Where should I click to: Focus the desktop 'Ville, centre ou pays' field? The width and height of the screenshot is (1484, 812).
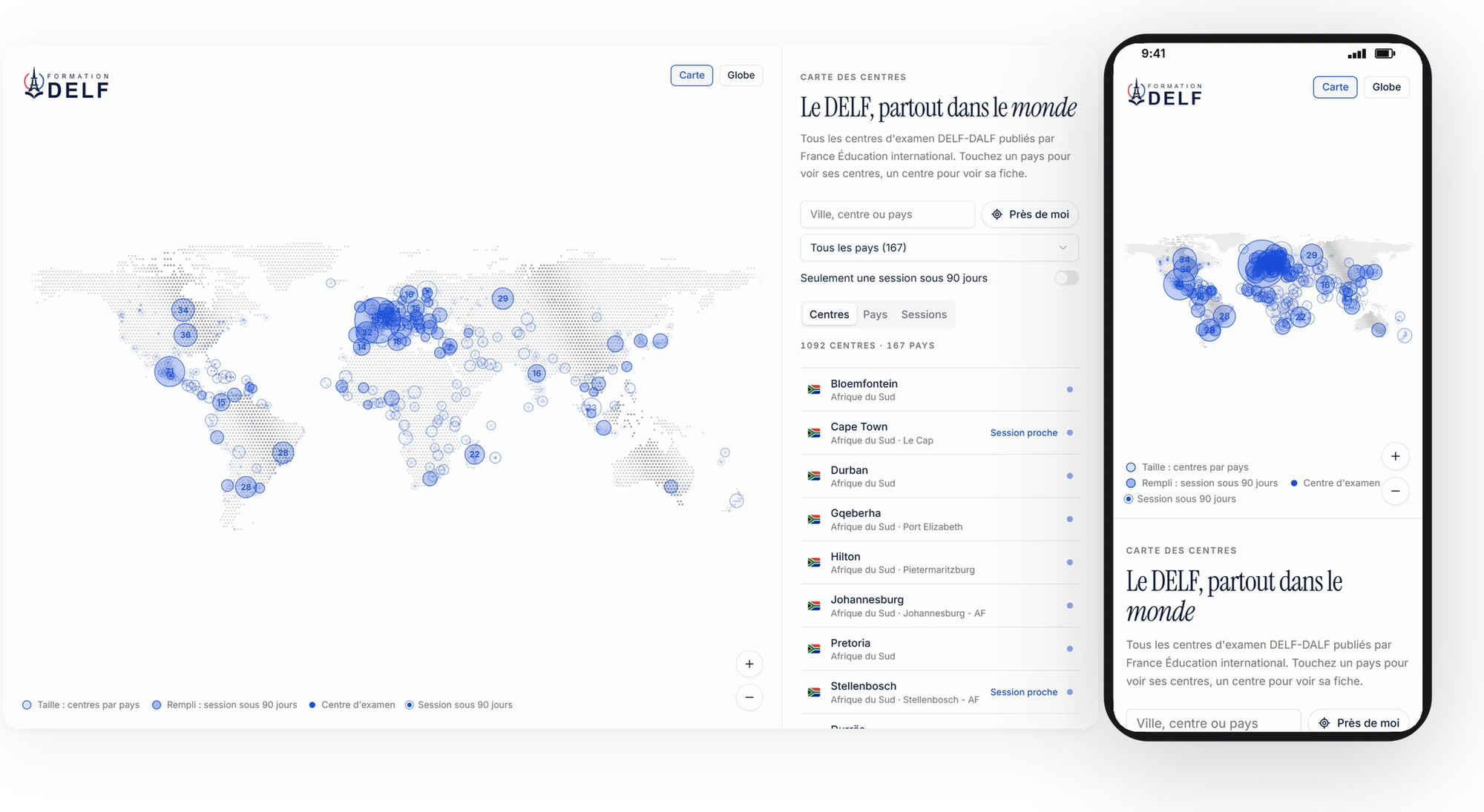887,214
